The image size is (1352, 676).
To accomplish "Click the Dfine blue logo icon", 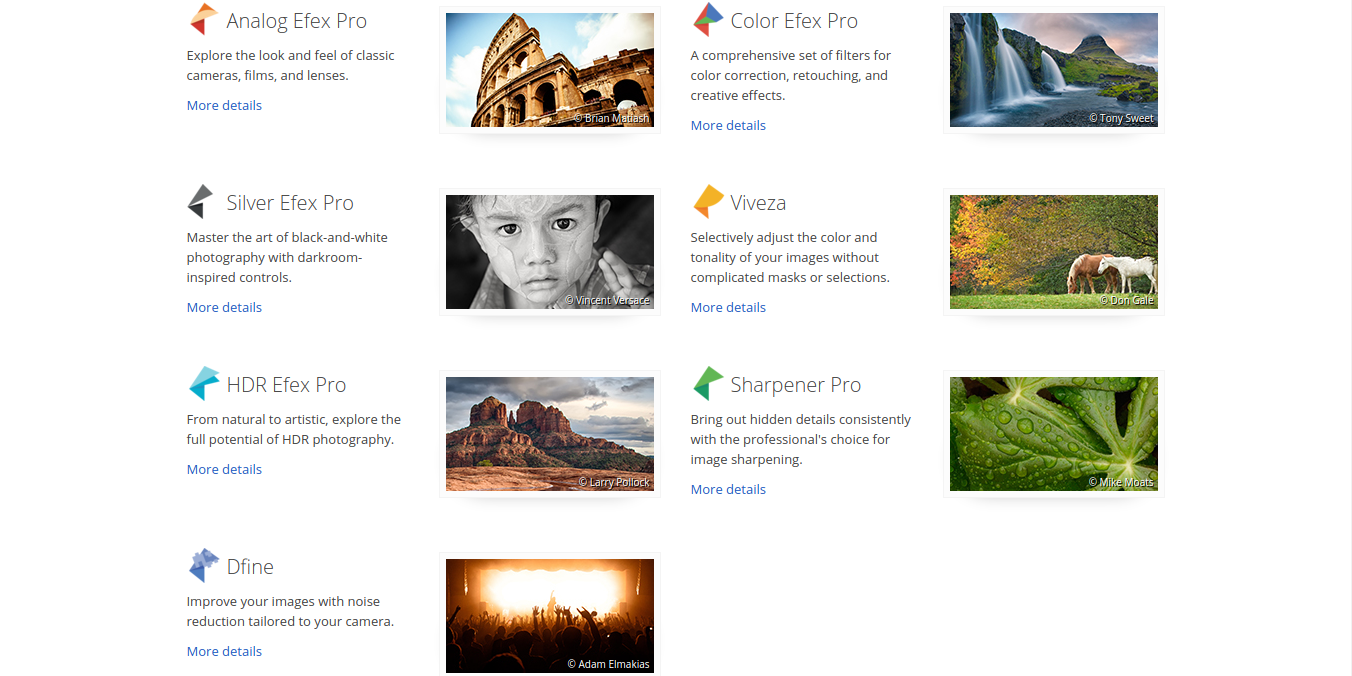I will pyautogui.click(x=203, y=566).
